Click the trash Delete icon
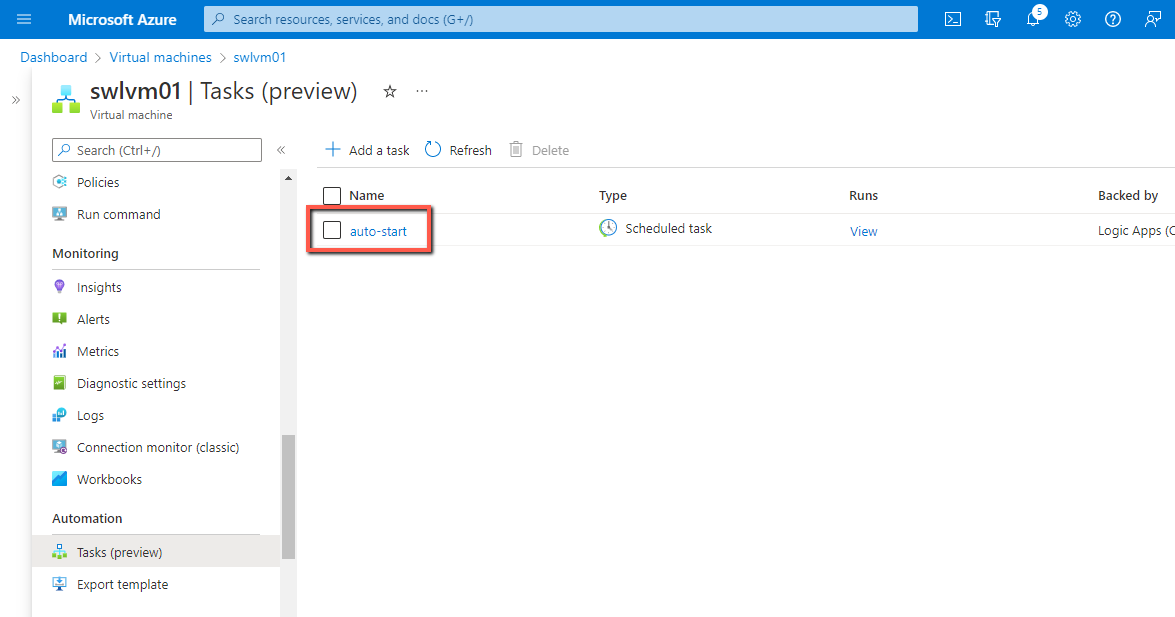The width and height of the screenshot is (1175, 617). [x=516, y=149]
